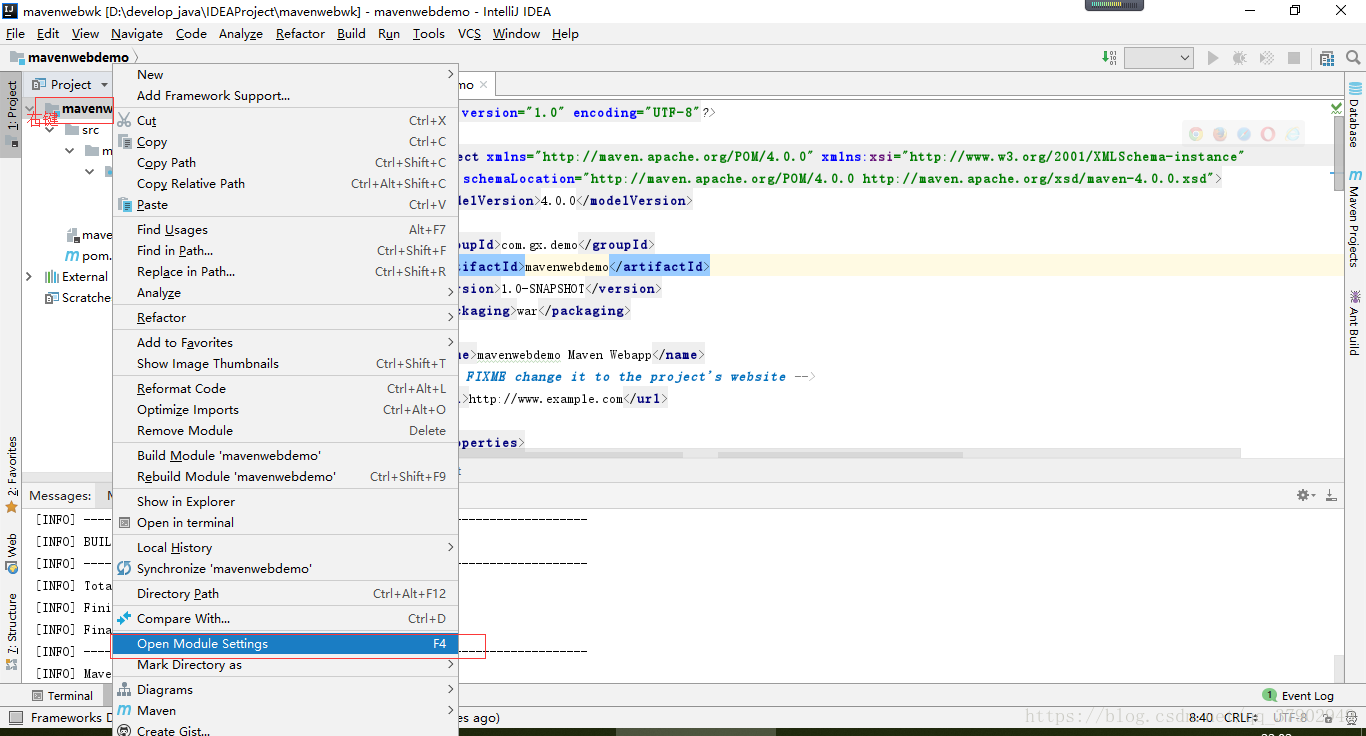Click the Compare With arrows icon

[124, 619]
